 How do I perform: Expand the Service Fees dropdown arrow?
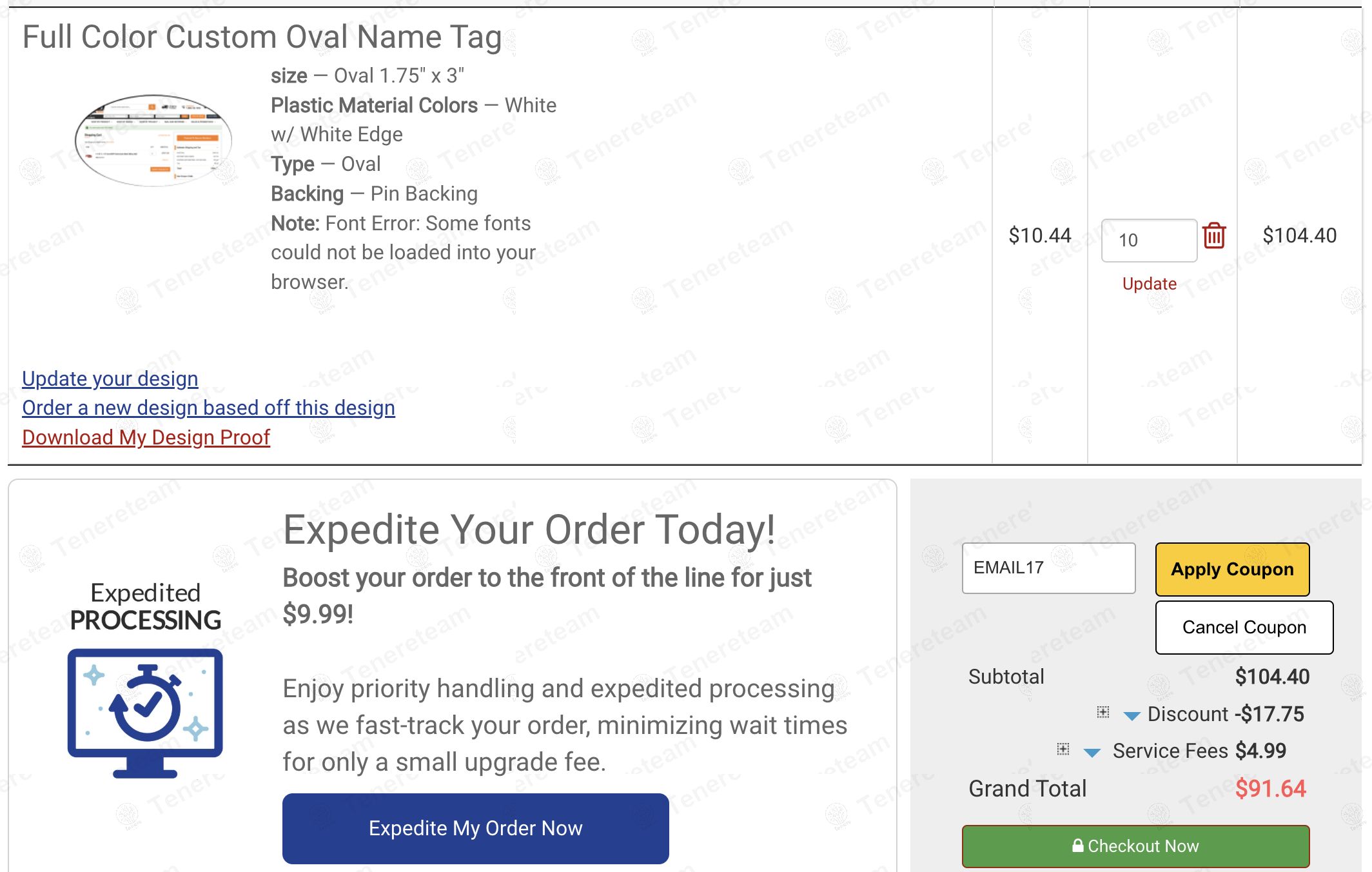tap(1092, 753)
